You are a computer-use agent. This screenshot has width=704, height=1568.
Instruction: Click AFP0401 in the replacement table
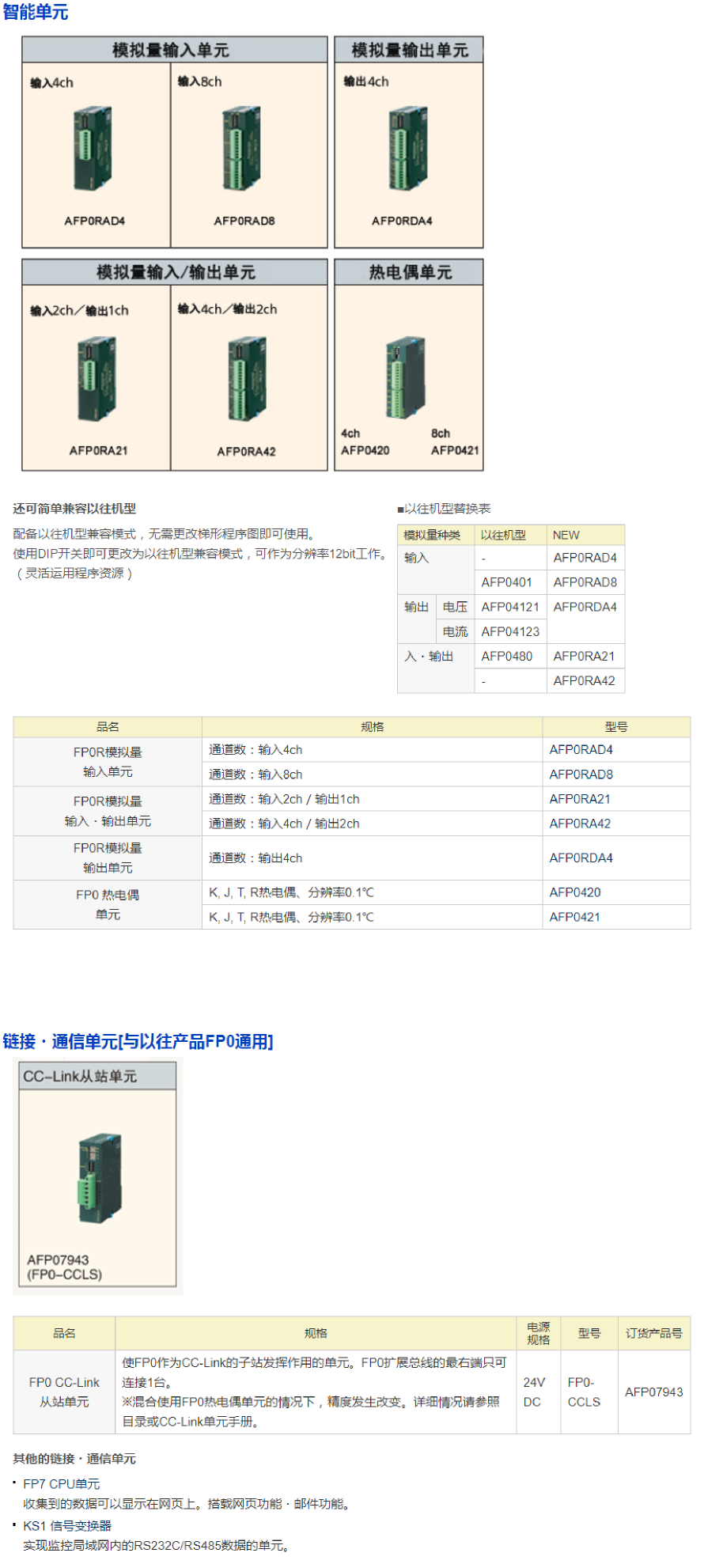506,582
